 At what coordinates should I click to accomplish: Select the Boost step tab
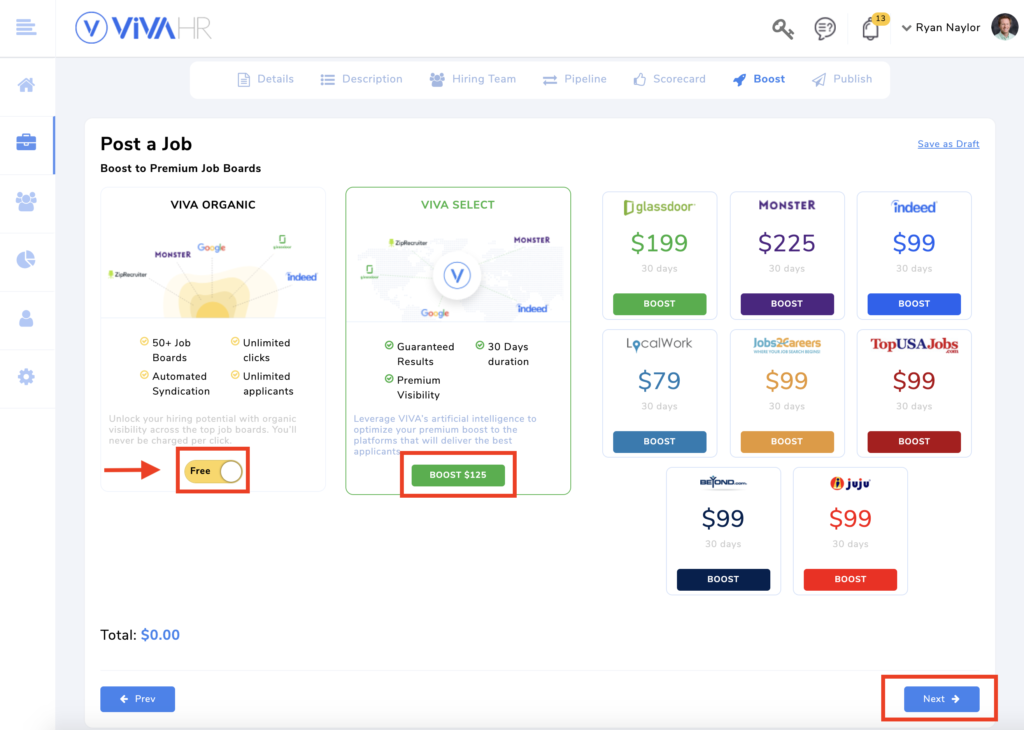tap(759, 79)
